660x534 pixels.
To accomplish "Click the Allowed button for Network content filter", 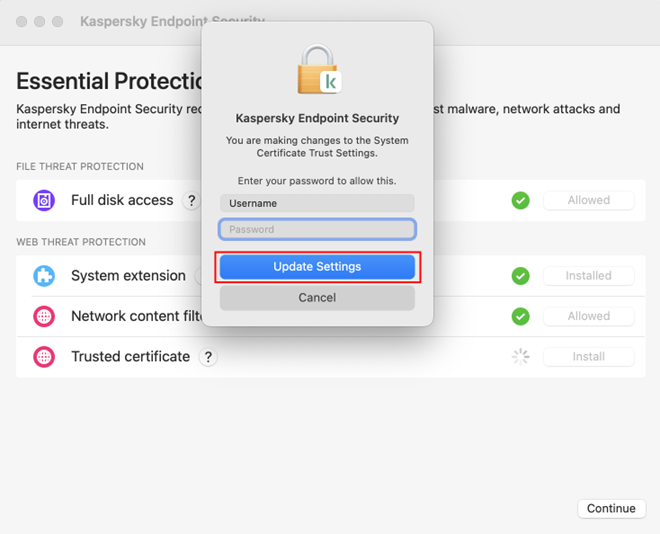I will click(588, 316).
